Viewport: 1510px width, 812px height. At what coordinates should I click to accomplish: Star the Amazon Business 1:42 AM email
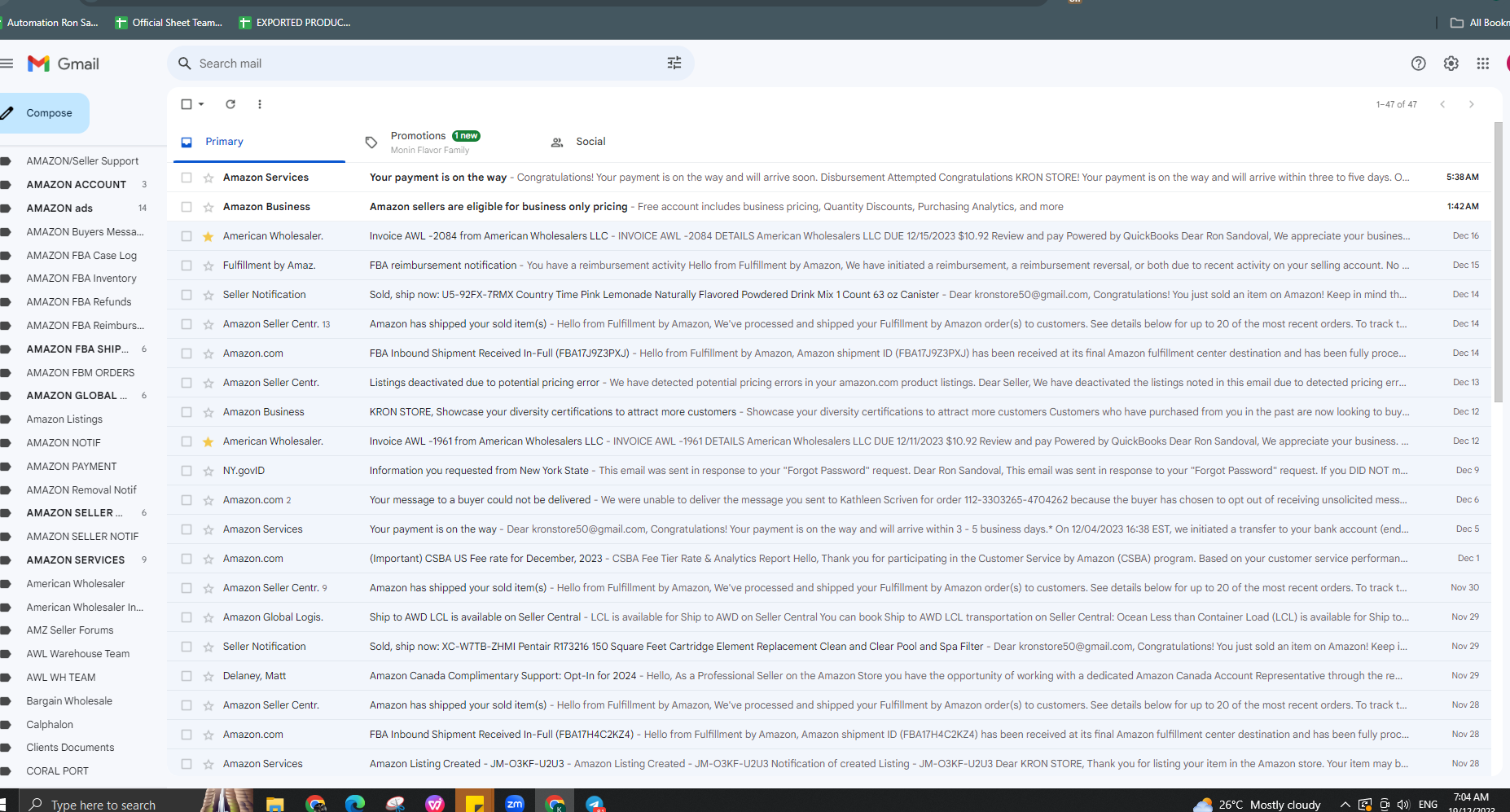click(x=209, y=207)
